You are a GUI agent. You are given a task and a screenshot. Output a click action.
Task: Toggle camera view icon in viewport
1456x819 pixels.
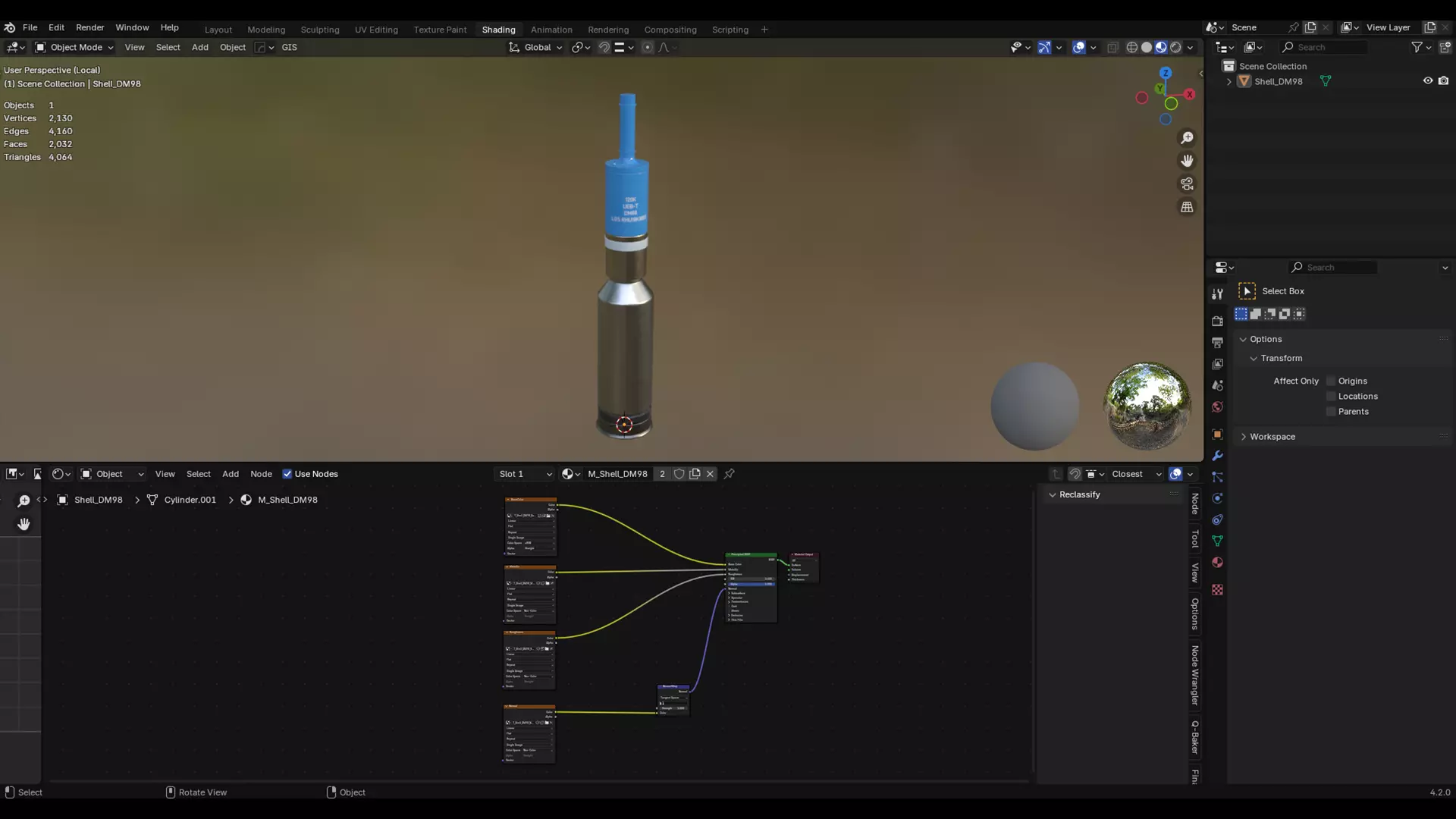click(1187, 184)
